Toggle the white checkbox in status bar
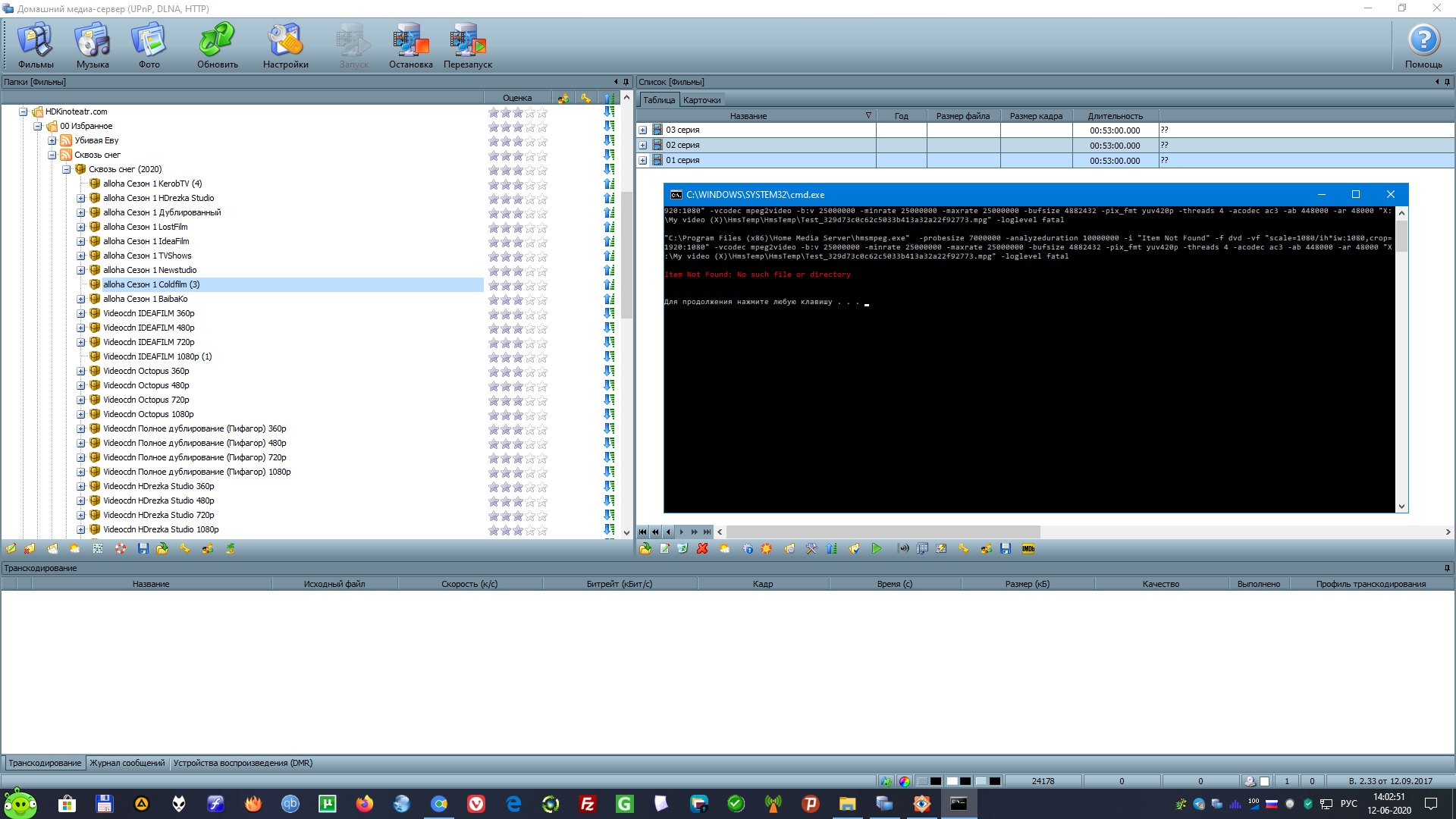The height and width of the screenshot is (819, 1456). pos(1264,781)
